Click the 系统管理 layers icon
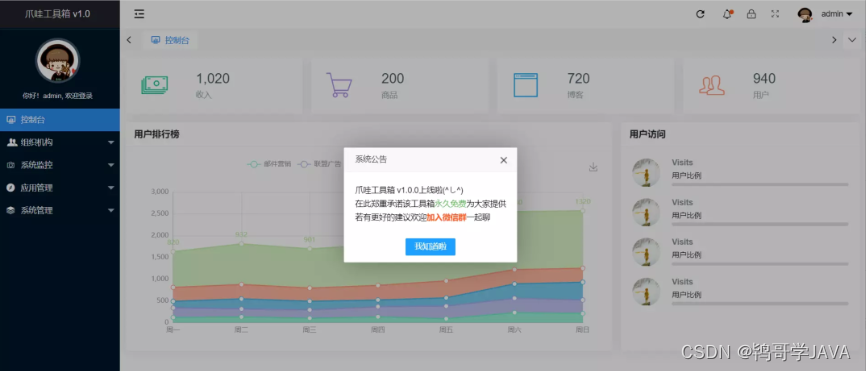This screenshot has height=371, width=866. (11, 210)
